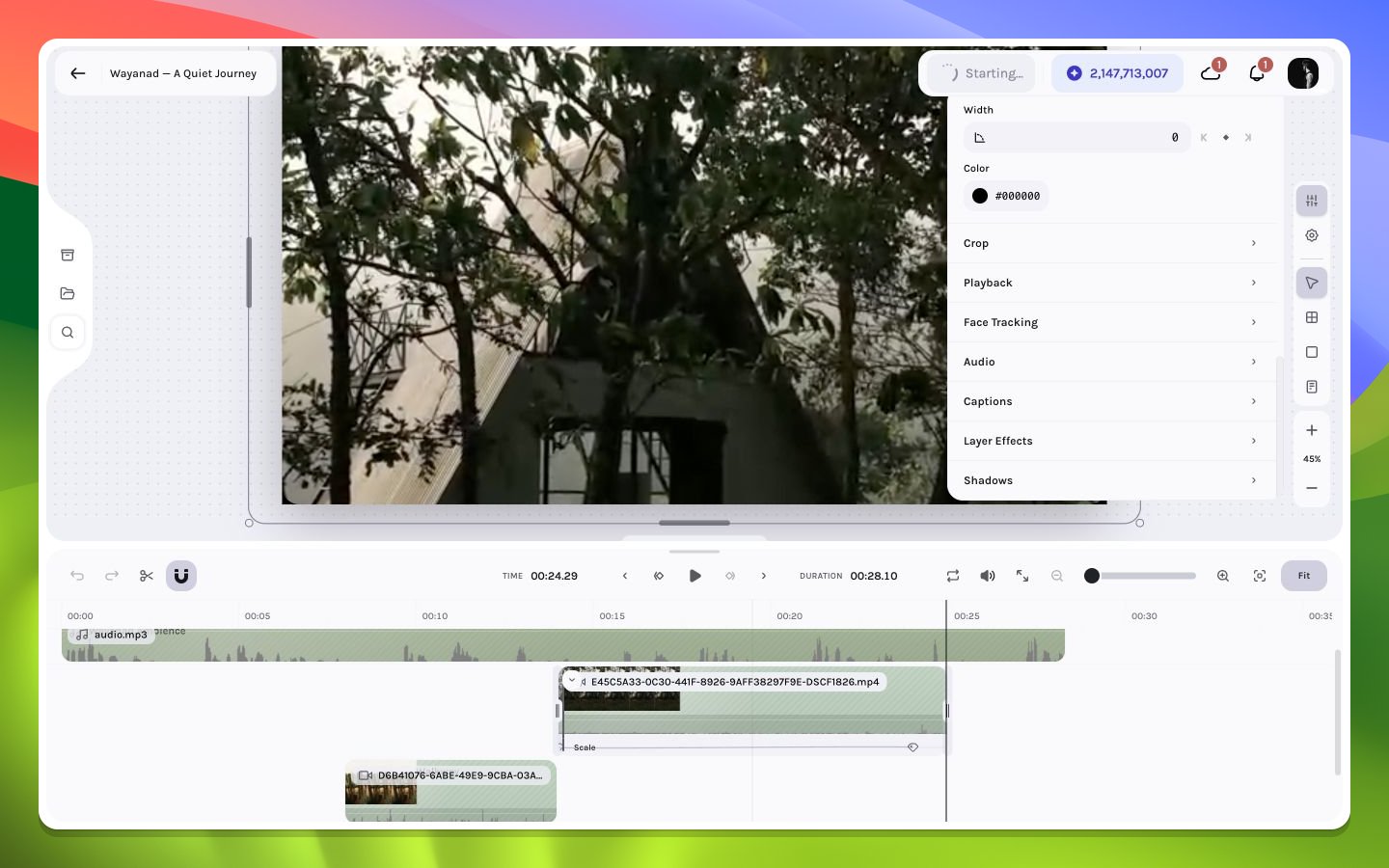Expand the Playback section
This screenshot has width=1389, height=868.
pyautogui.click(x=1111, y=283)
